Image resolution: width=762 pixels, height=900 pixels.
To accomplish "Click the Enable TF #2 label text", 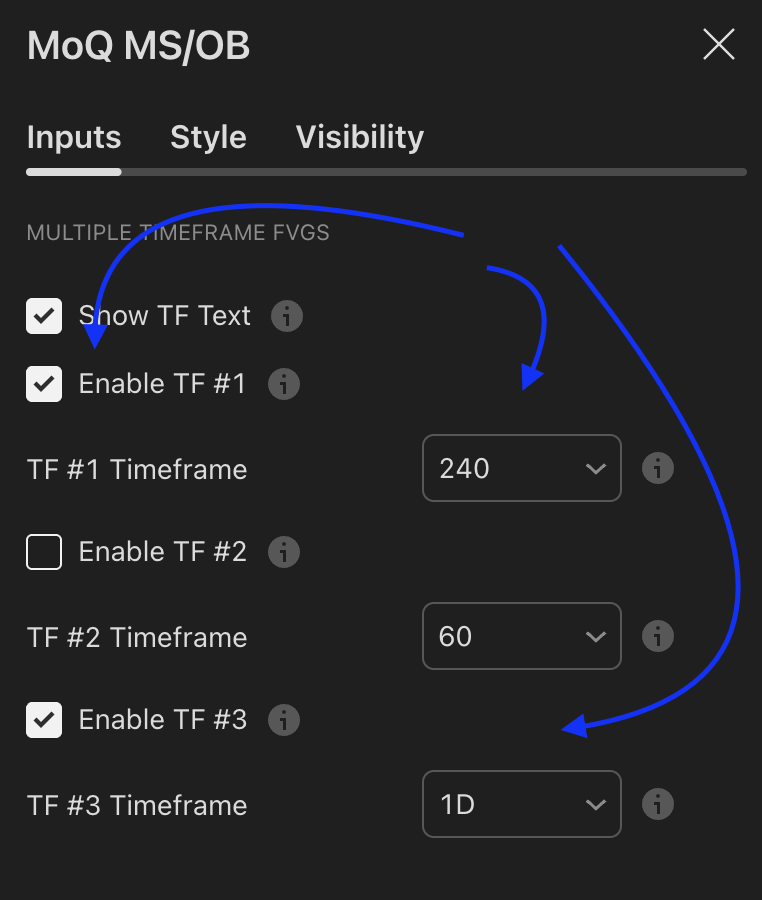I will [162, 552].
